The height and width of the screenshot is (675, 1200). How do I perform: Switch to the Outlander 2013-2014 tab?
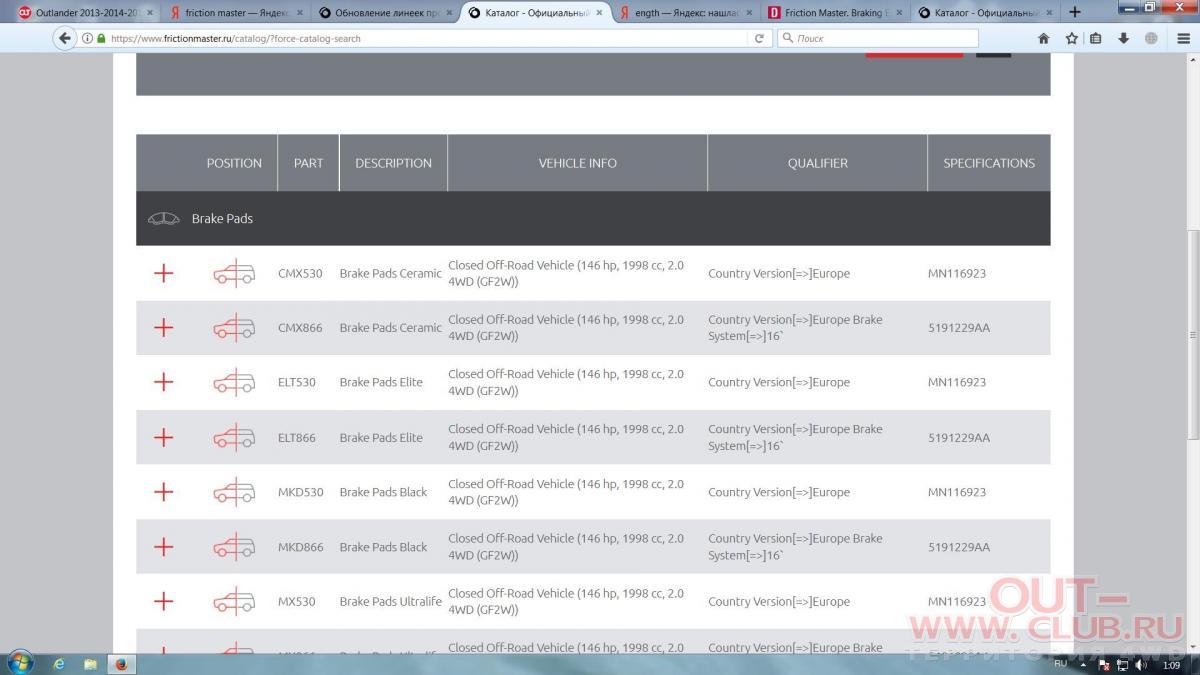87,12
